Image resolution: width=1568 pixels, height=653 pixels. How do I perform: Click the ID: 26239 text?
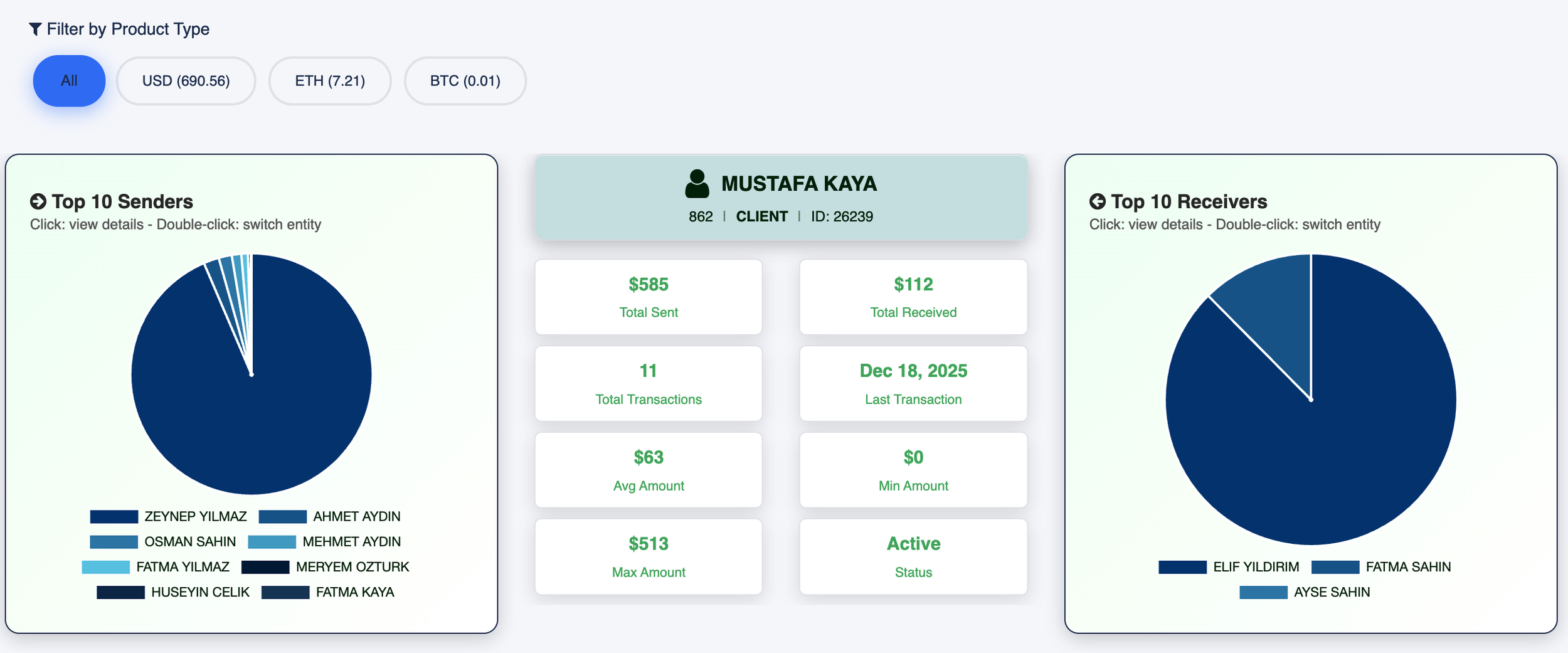coord(842,216)
